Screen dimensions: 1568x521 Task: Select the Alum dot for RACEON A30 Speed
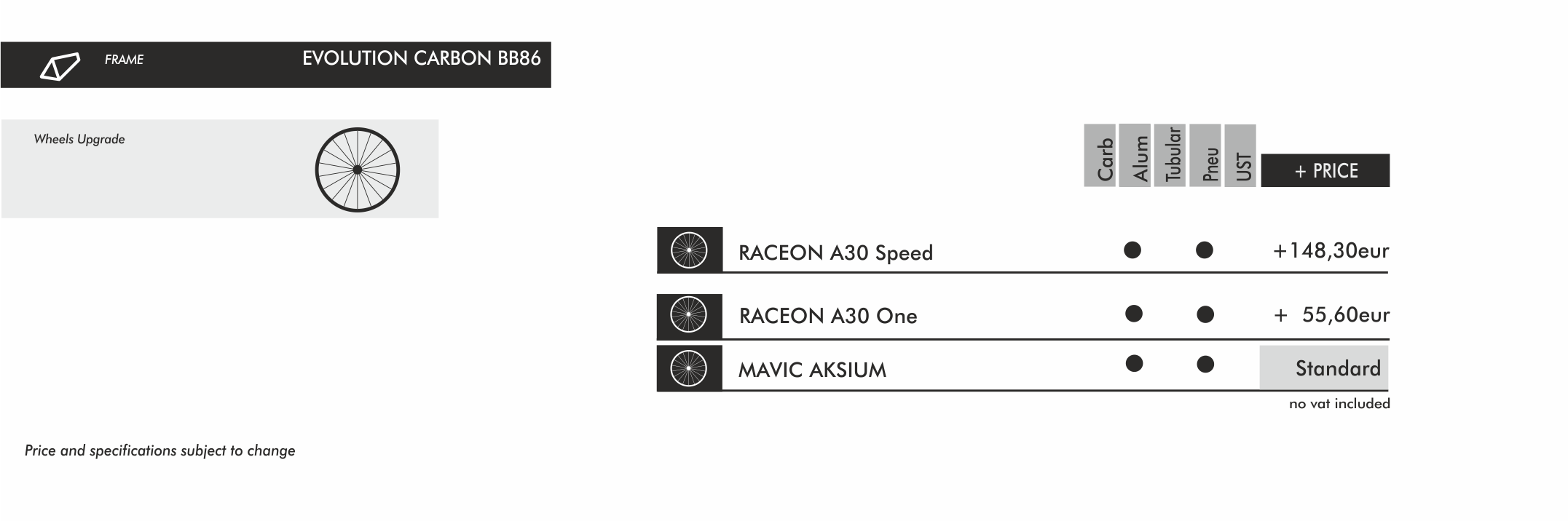1132,250
